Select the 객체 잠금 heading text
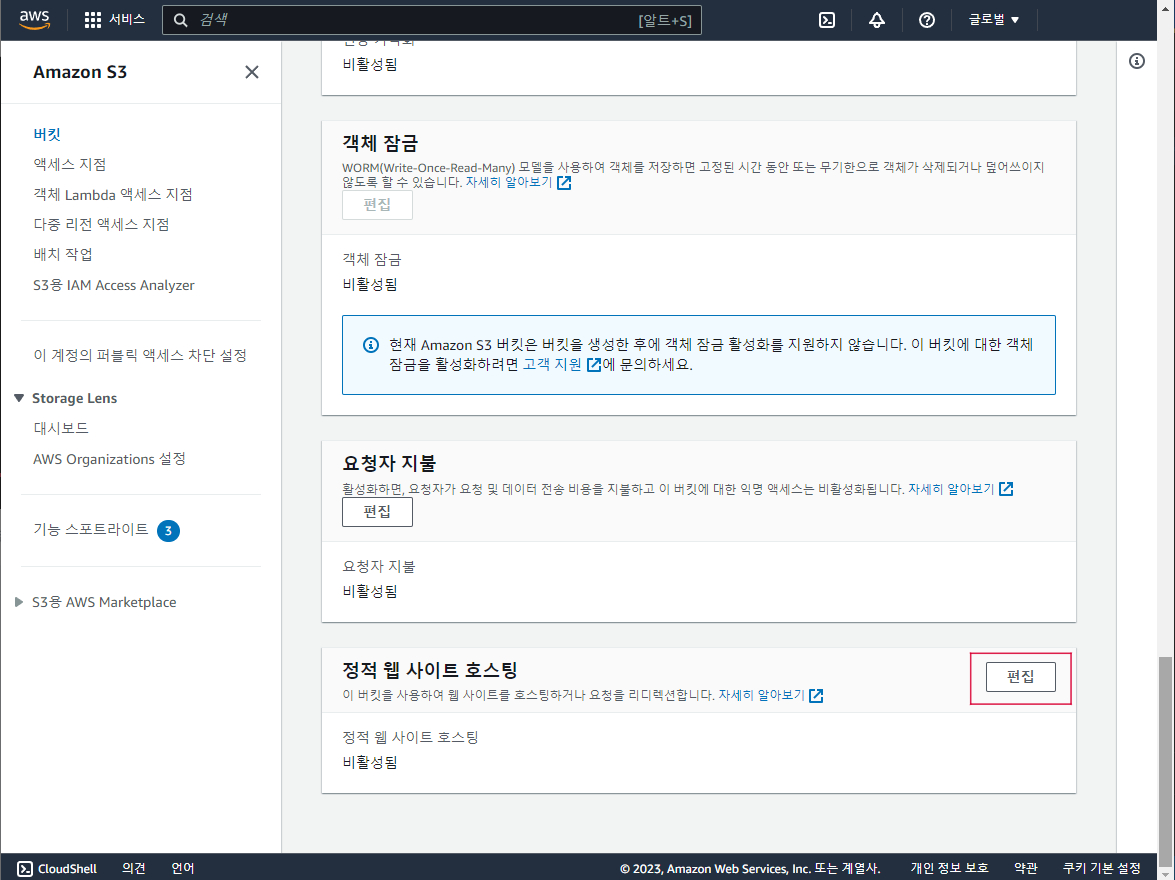This screenshot has width=1175, height=880. pos(380,143)
